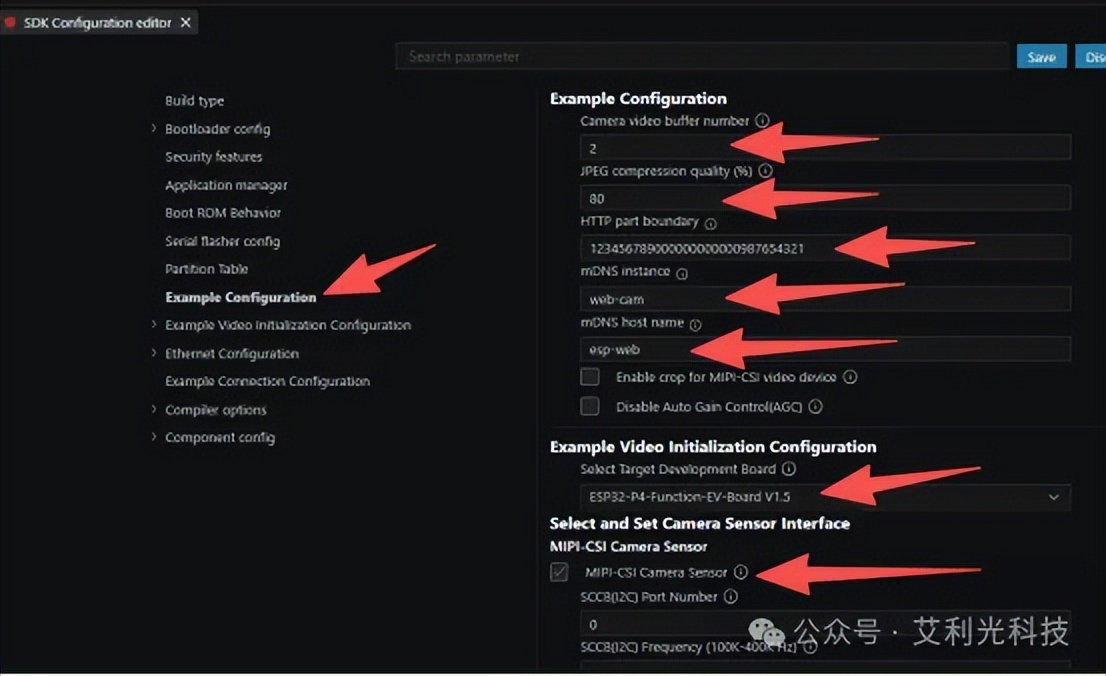Show info for HTTP part boundary
This screenshot has height=676, width=1106.
(x=710, y=224)
